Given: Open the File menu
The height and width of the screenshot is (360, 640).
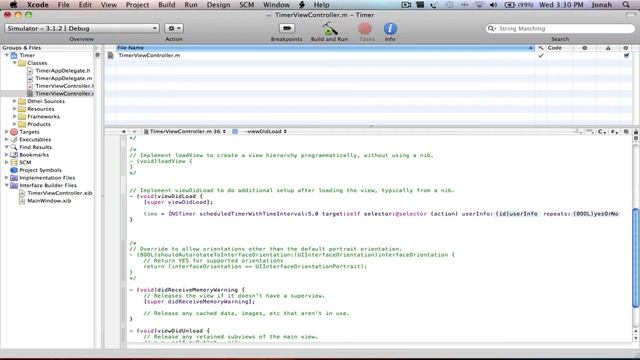Looking at the screenshot, I should pyautogui.click(x=63, y=5).
